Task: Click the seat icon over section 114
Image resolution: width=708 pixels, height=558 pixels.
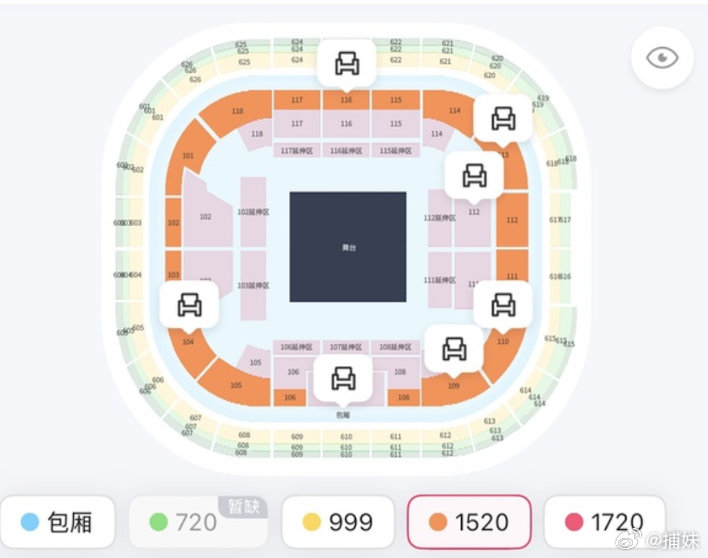Action: point(503,118)
